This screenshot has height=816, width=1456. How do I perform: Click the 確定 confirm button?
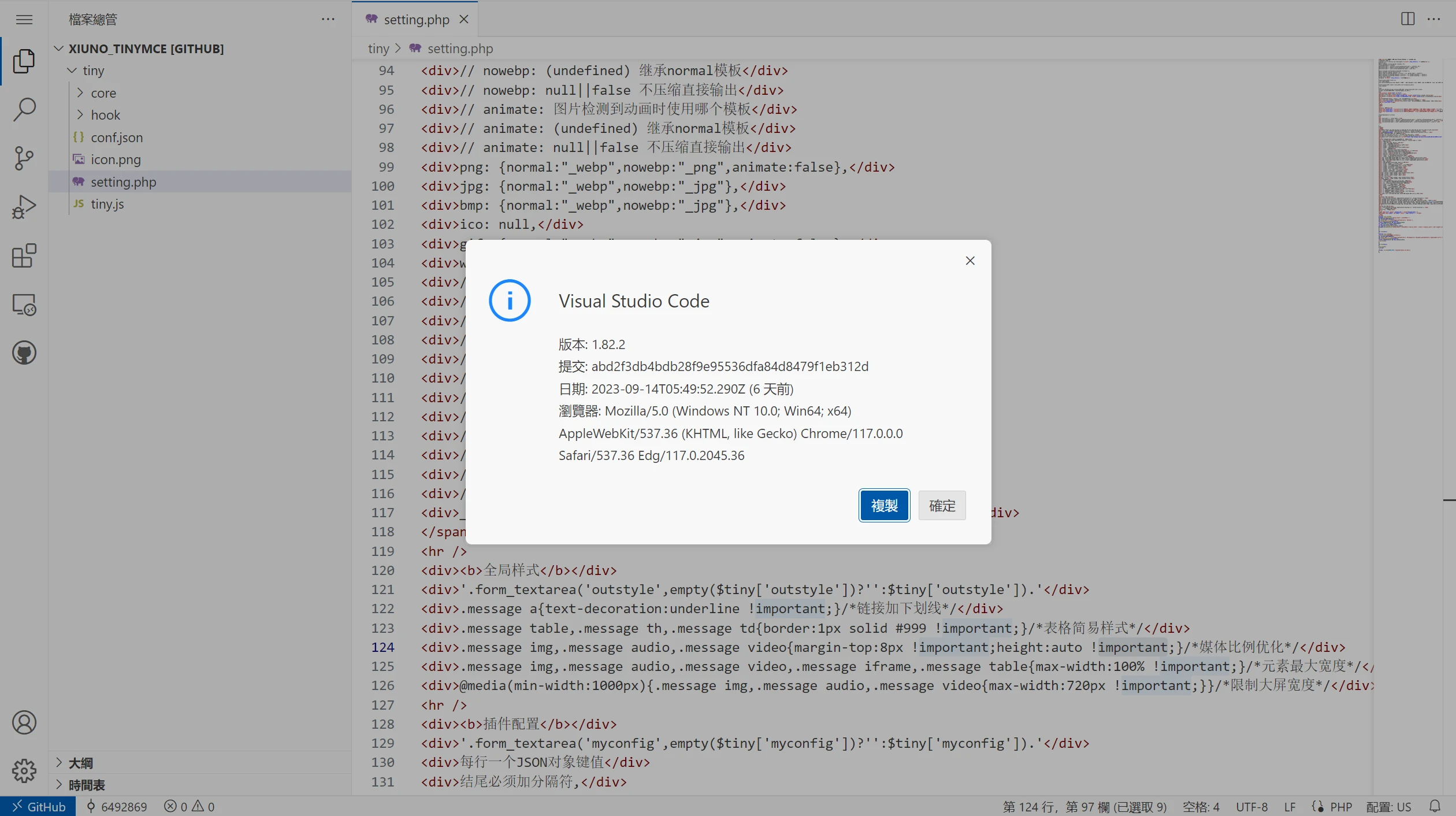(942, 505)
